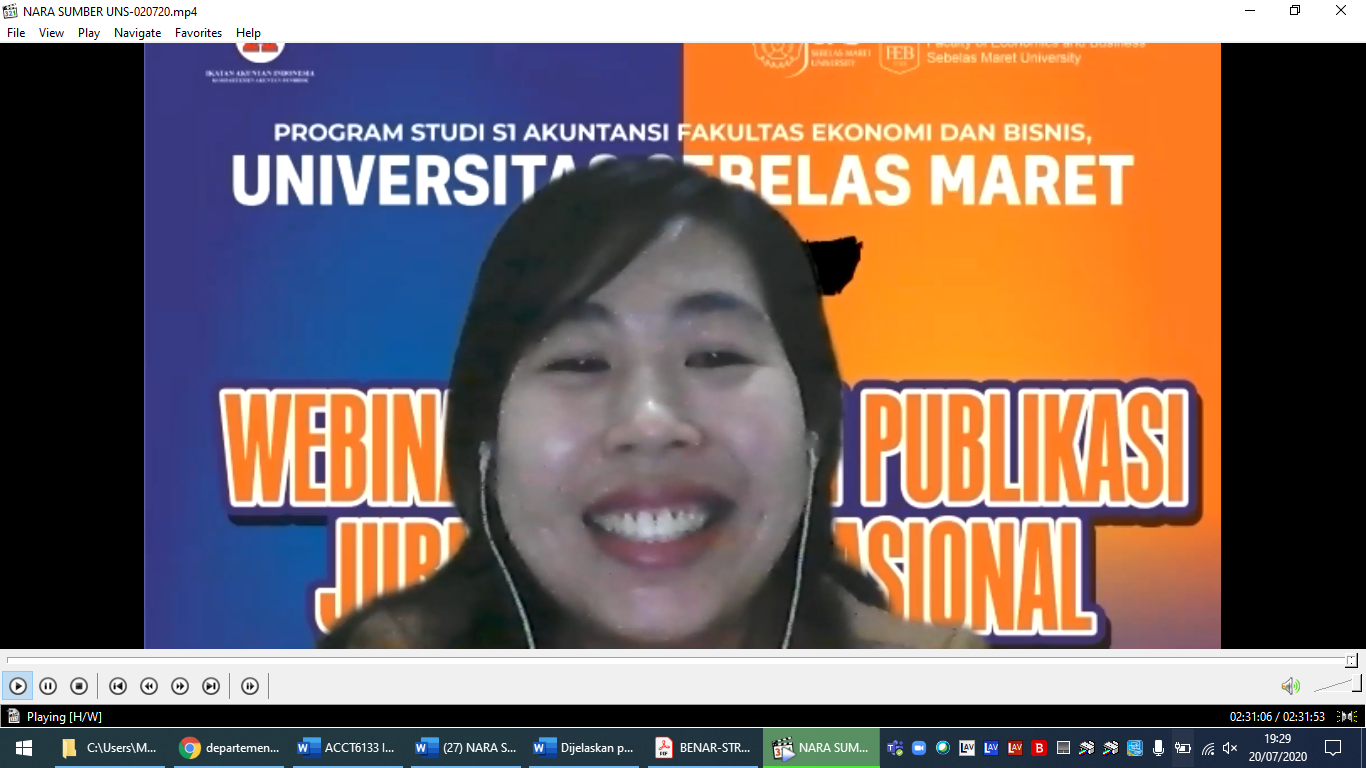
Task: Skip to the previous file
Action: point(118,686)
